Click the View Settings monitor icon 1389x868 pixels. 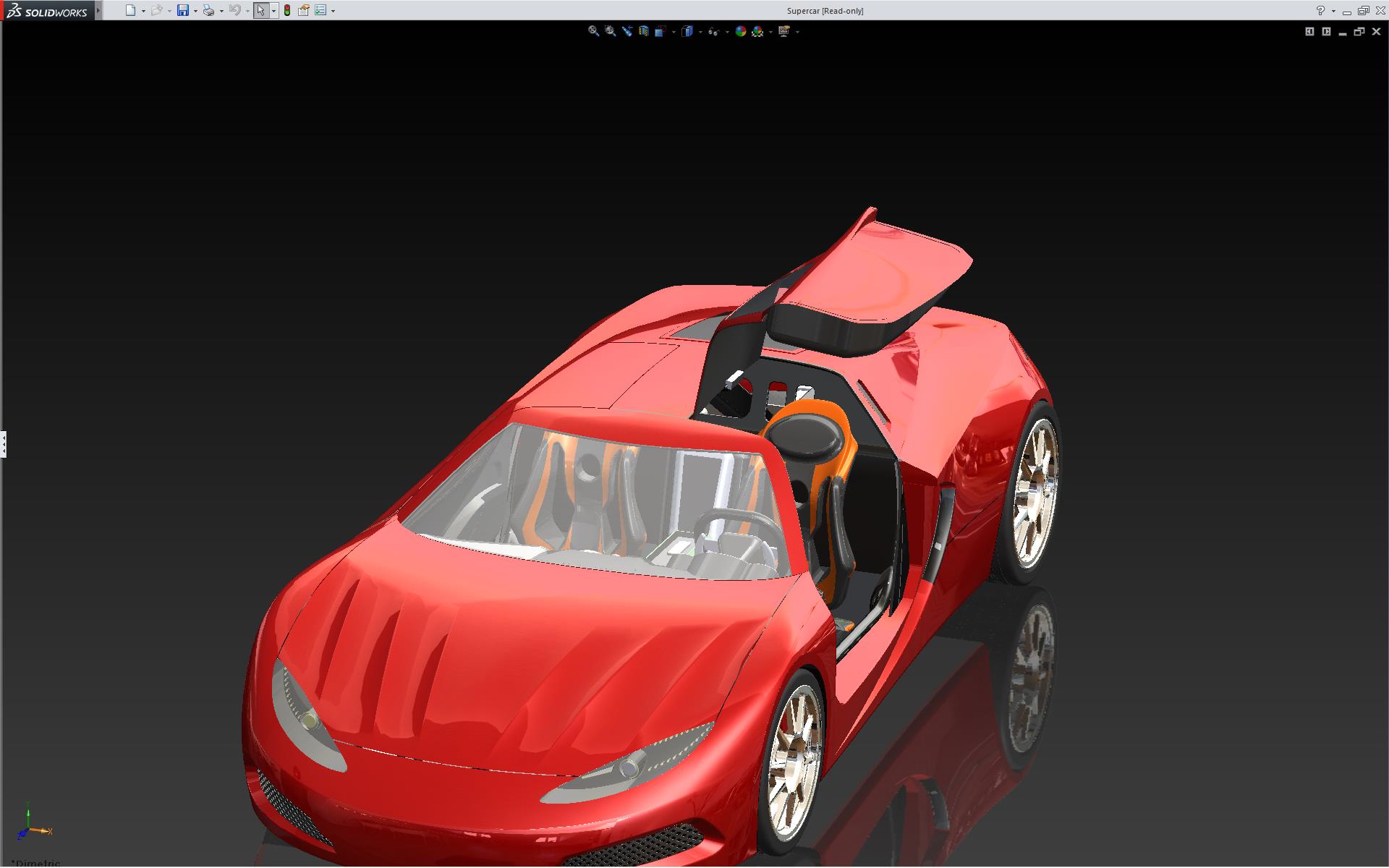click(x=783, y=31)
